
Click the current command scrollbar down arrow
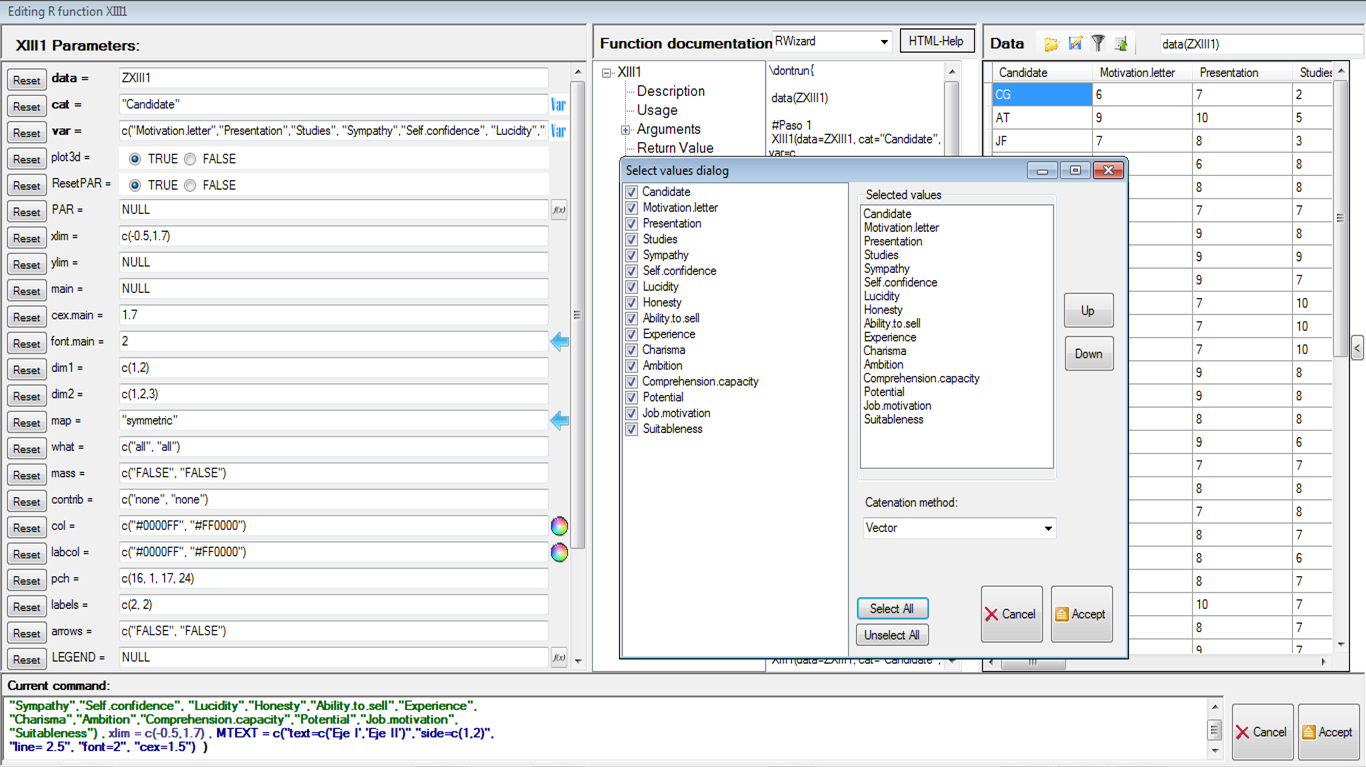(x=1214, y=751)
